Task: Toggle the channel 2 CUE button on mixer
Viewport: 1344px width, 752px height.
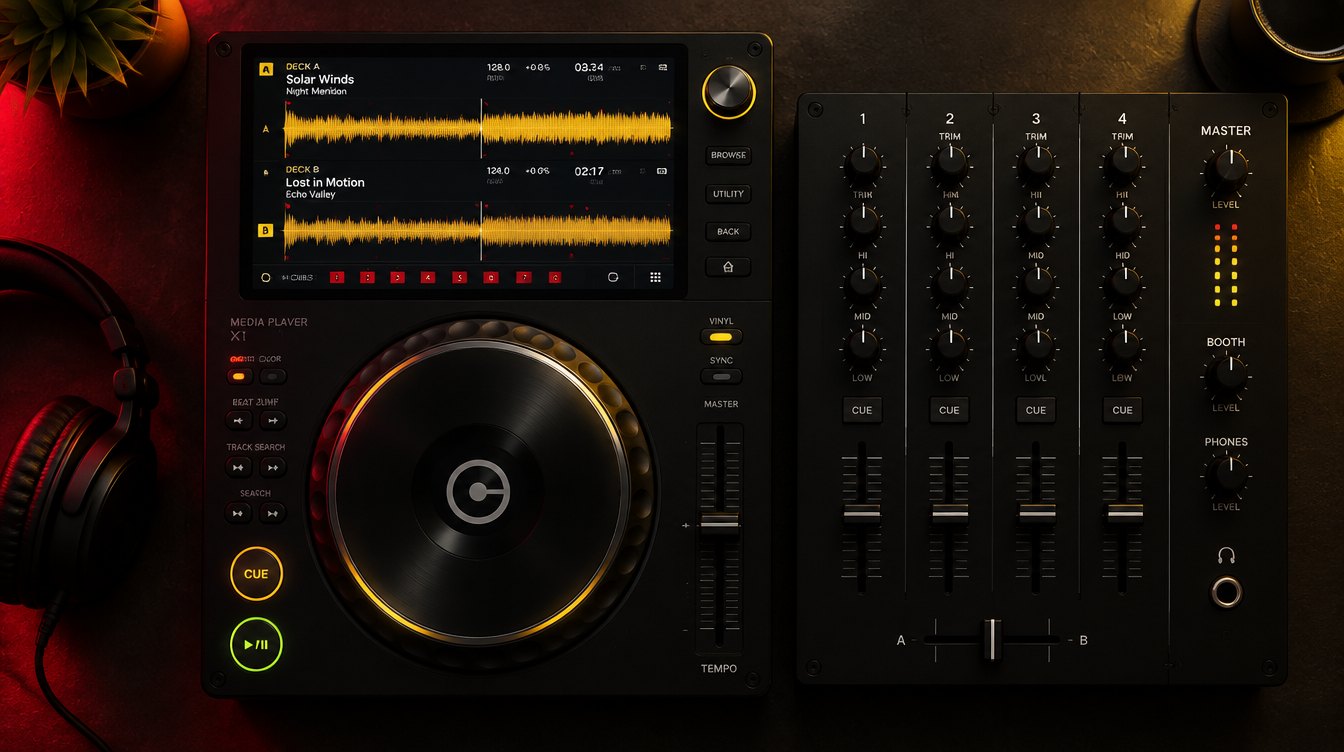Action: (949, 410)
